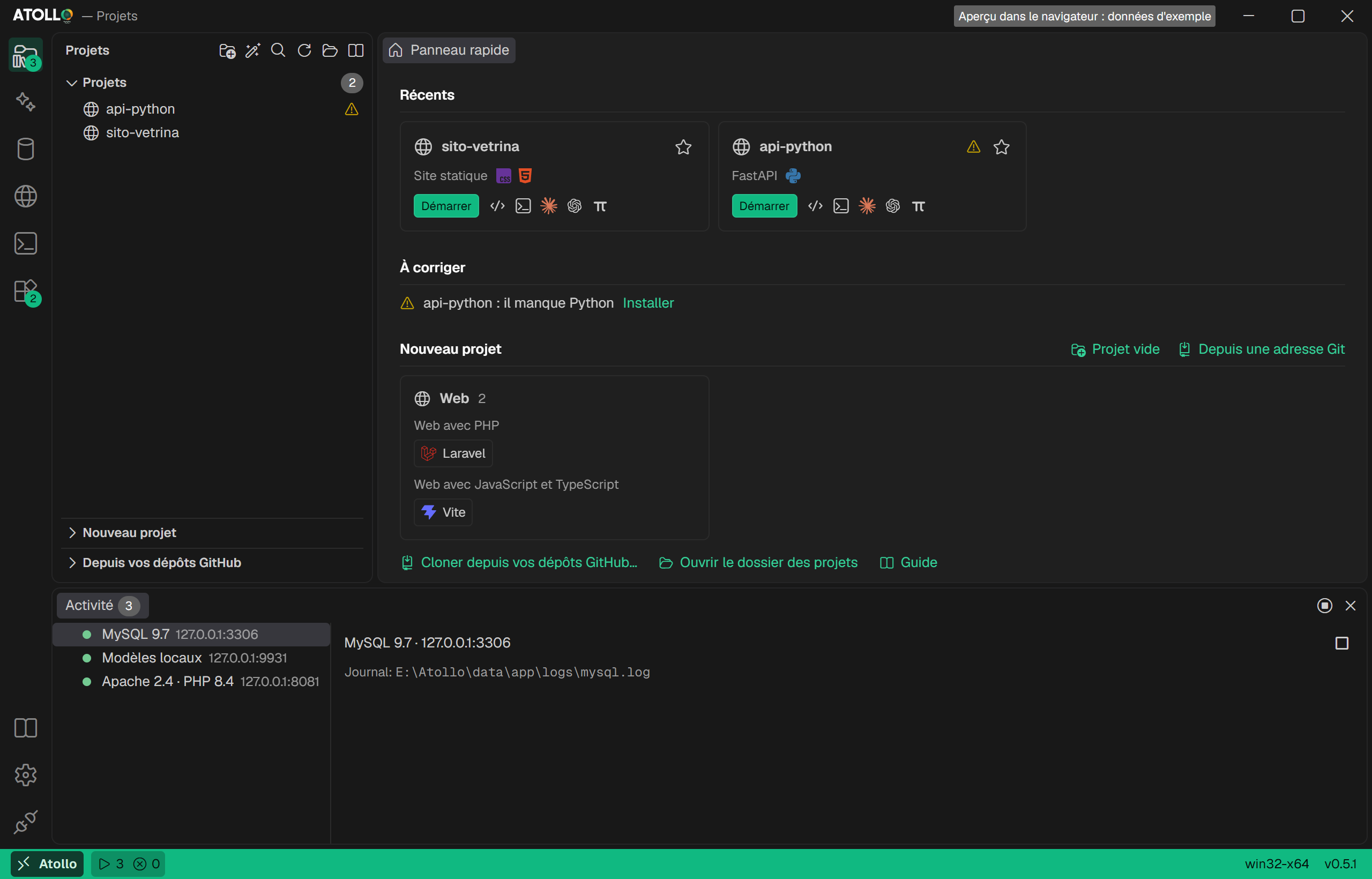Collapse the Projets tree section
Screen dimensions: 1372x879
click(x=212, y=83)
